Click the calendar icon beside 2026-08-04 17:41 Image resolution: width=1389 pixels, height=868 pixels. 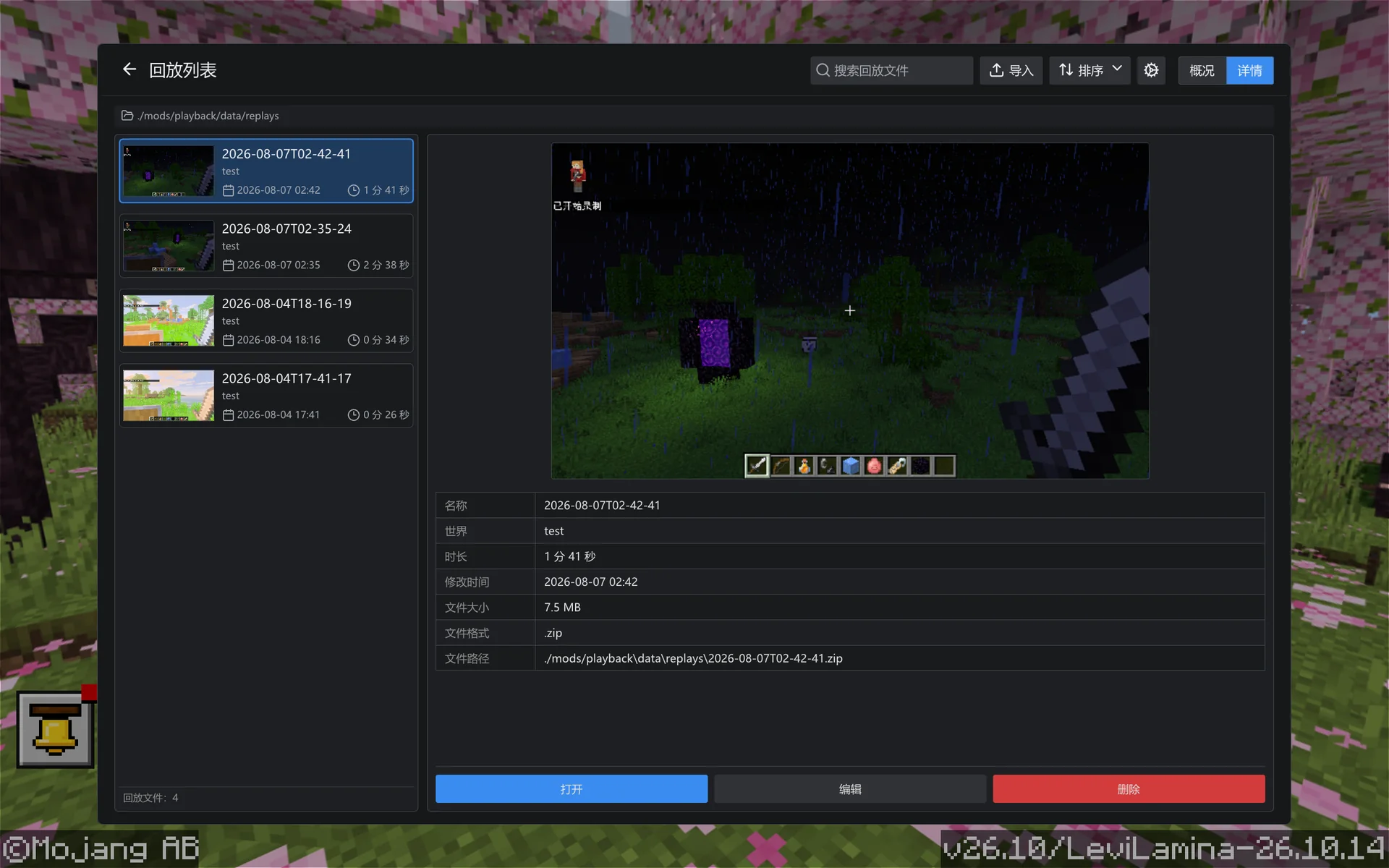pos(228,415)
